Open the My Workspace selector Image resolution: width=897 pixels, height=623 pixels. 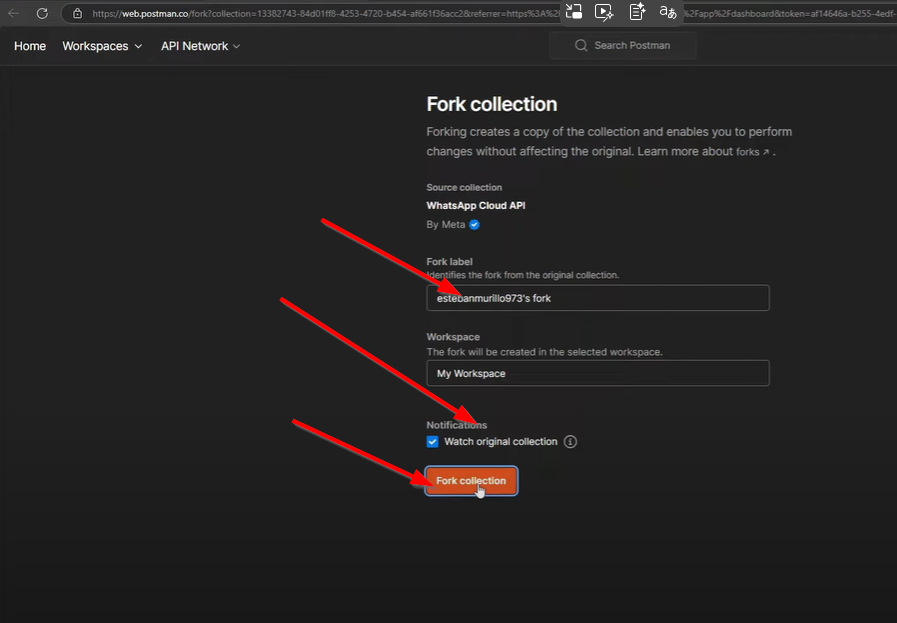598,373
